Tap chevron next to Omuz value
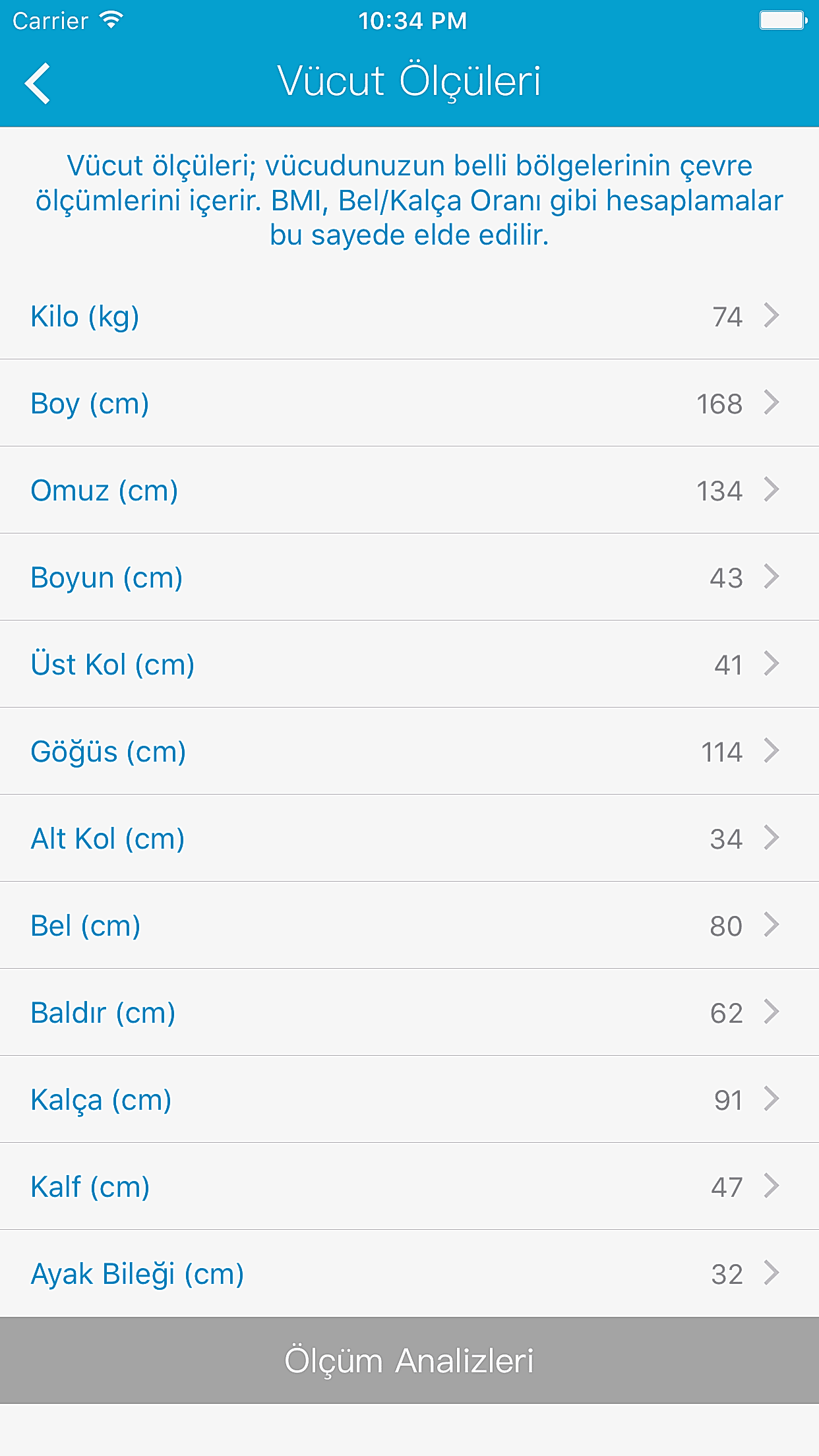This screenshot has width=819, height=1456. click(772, 489)
